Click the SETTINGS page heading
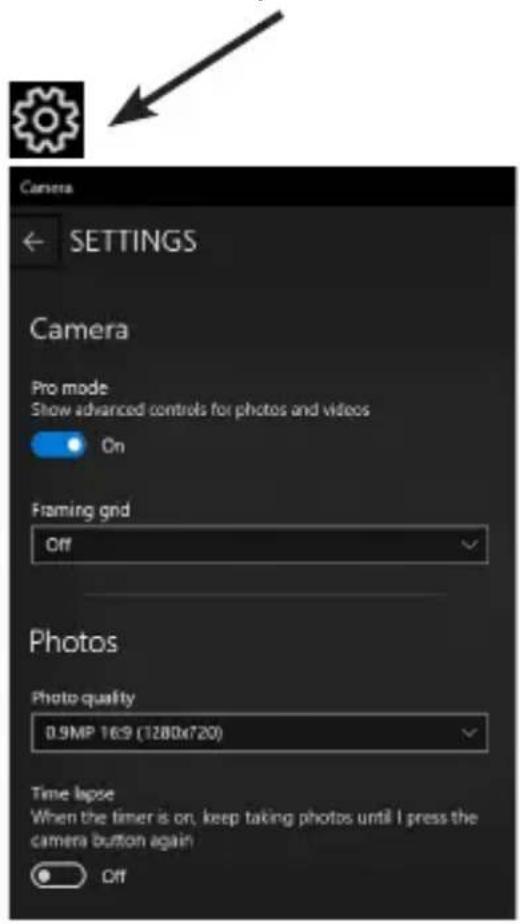520x924 pixels. coord(133,242)
